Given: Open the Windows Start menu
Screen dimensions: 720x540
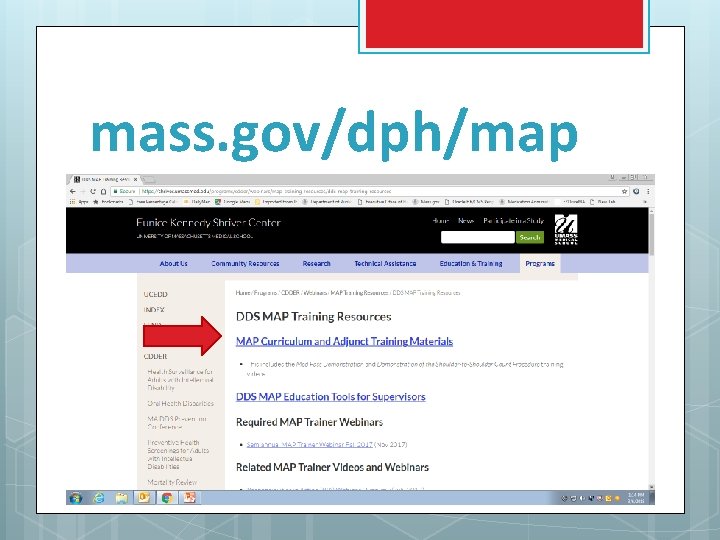Looking at the screenshot, I should (76, 498).
